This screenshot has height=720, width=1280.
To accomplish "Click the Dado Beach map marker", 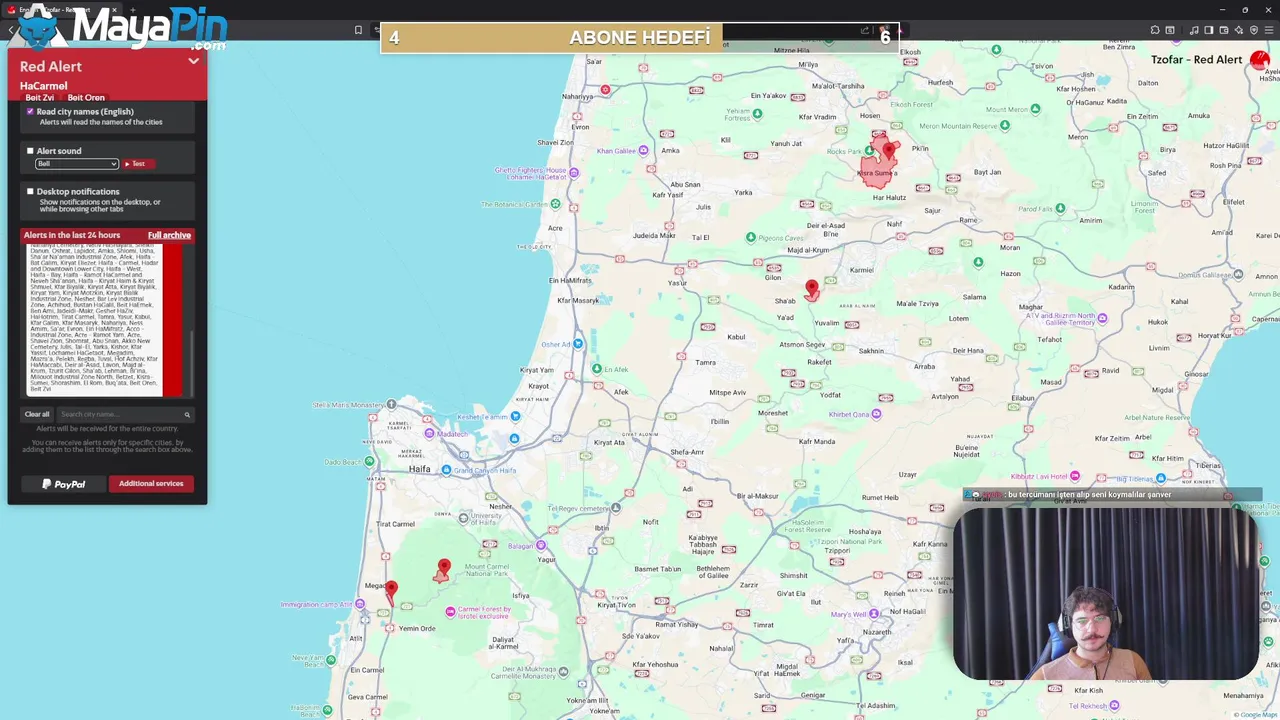I will pos(369,461).
